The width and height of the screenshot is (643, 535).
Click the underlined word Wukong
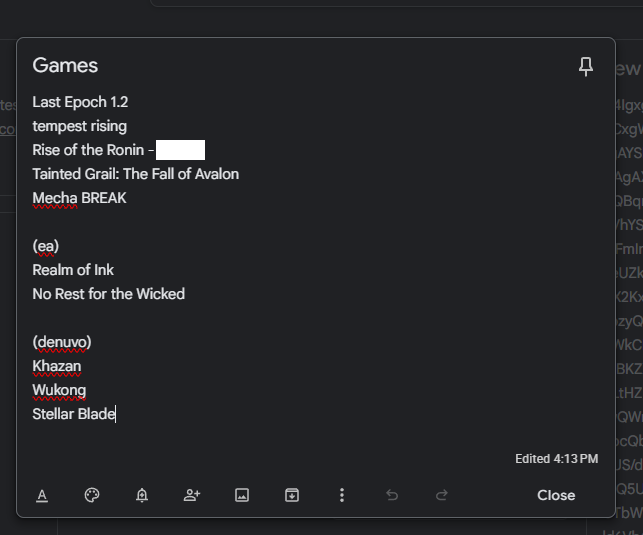pyautogui.click(x=59, y=390)
